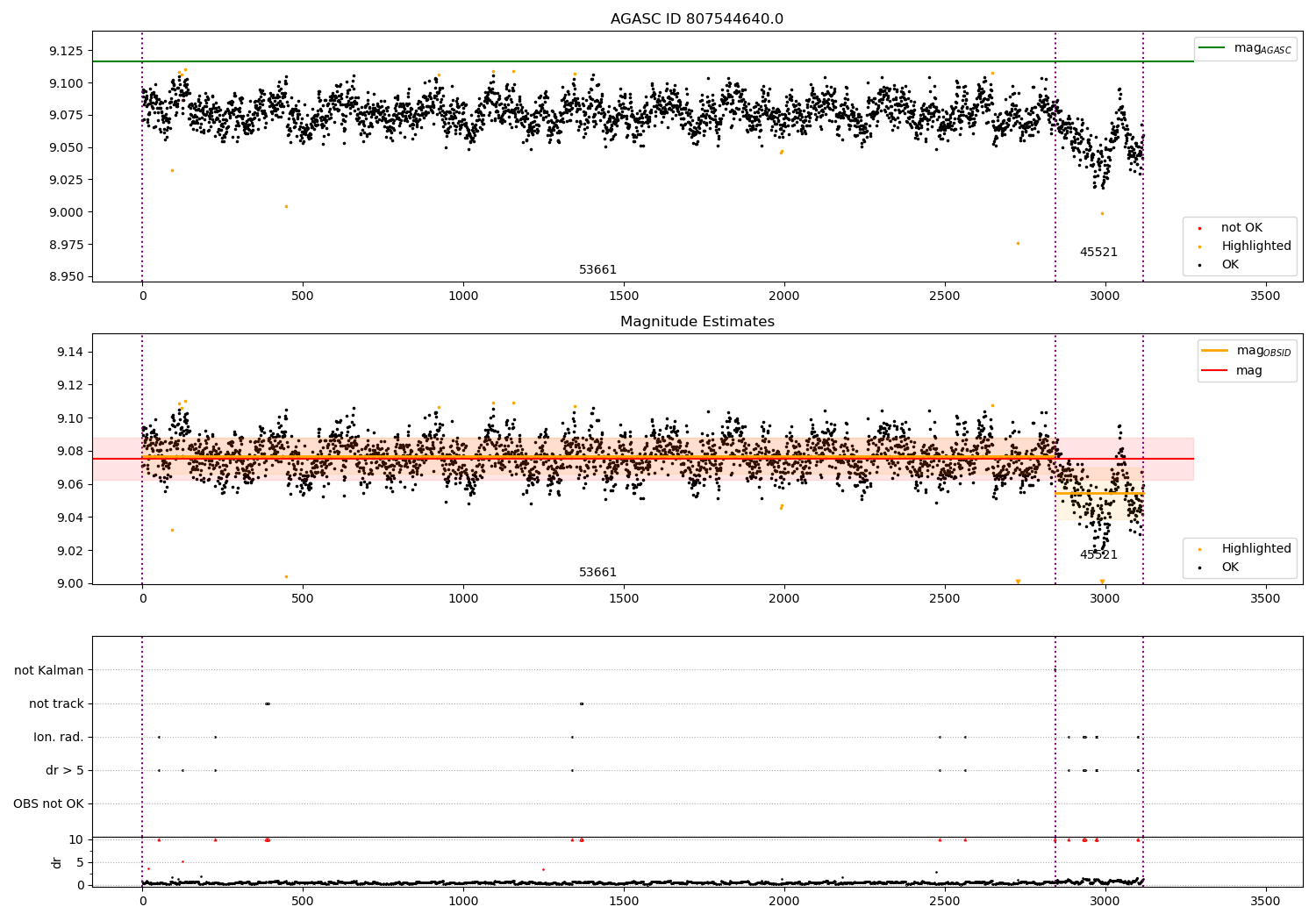Click the black 'OK' legend marker in top plot

(x=1199, y=265)
